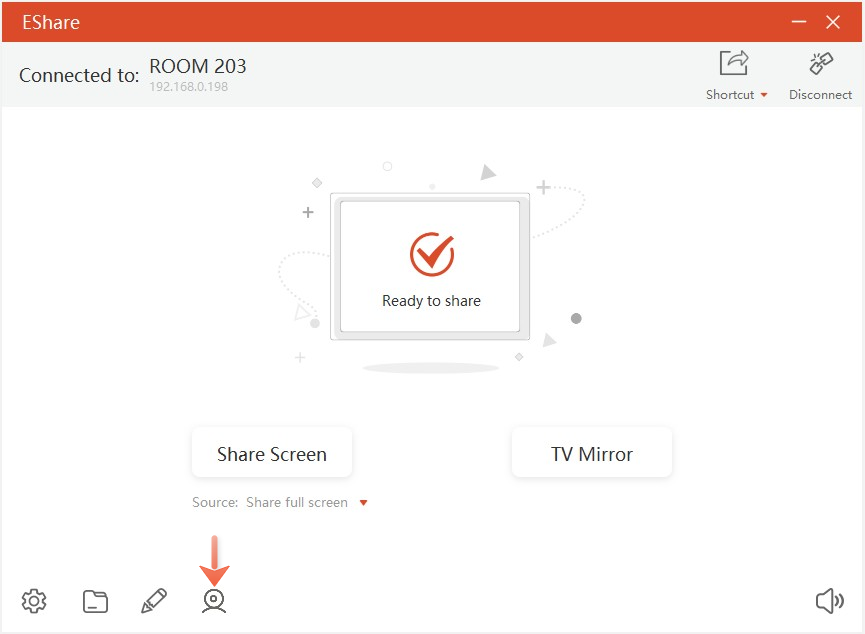This screenshot has height=634, width=865.
Task: Click the Shortcut text label
Action: tap(730, 95)
